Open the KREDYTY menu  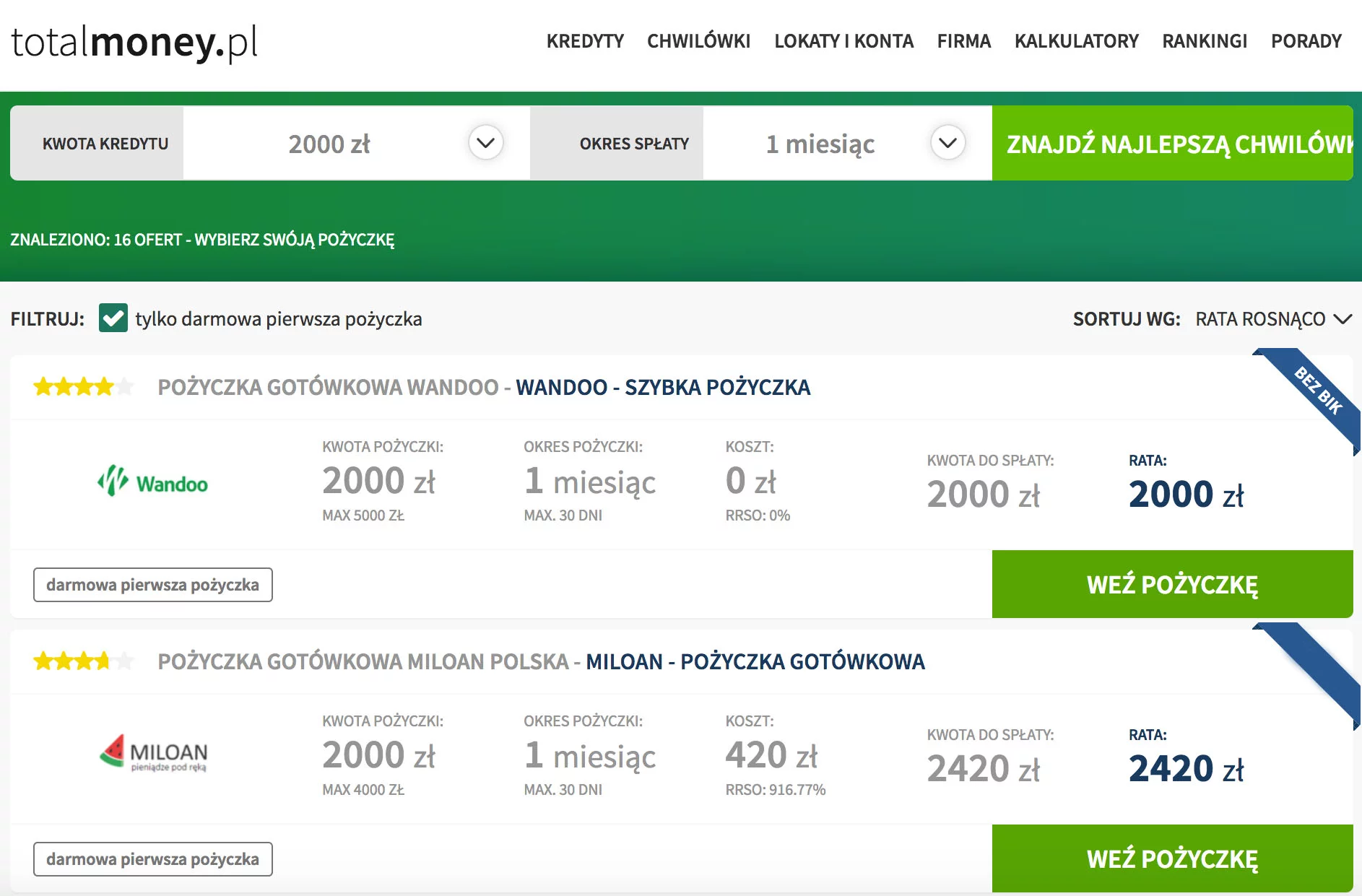coord(585,41)
